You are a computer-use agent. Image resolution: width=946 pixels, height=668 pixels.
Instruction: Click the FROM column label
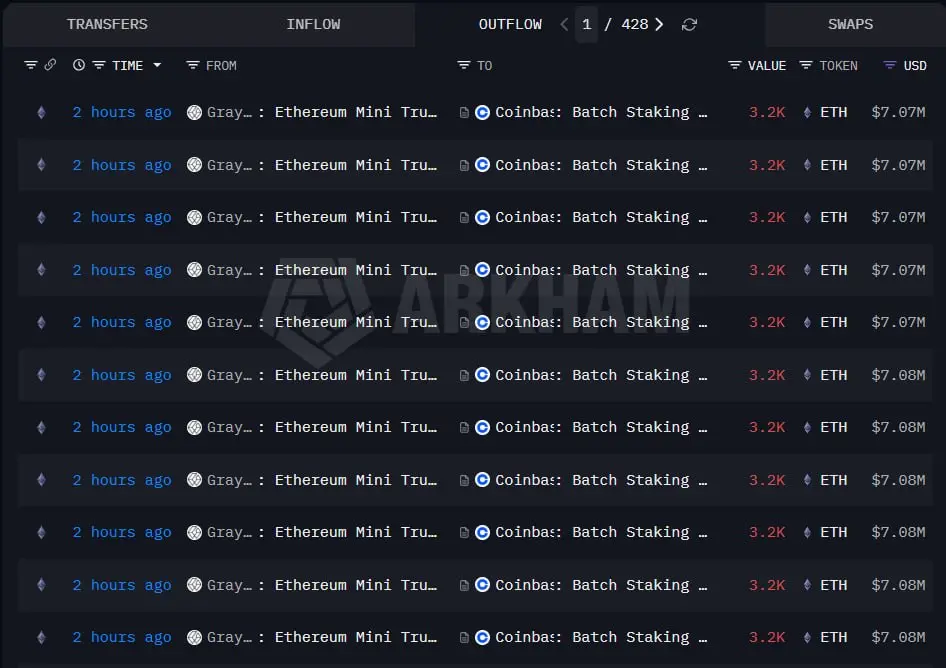tap(221, 65)
